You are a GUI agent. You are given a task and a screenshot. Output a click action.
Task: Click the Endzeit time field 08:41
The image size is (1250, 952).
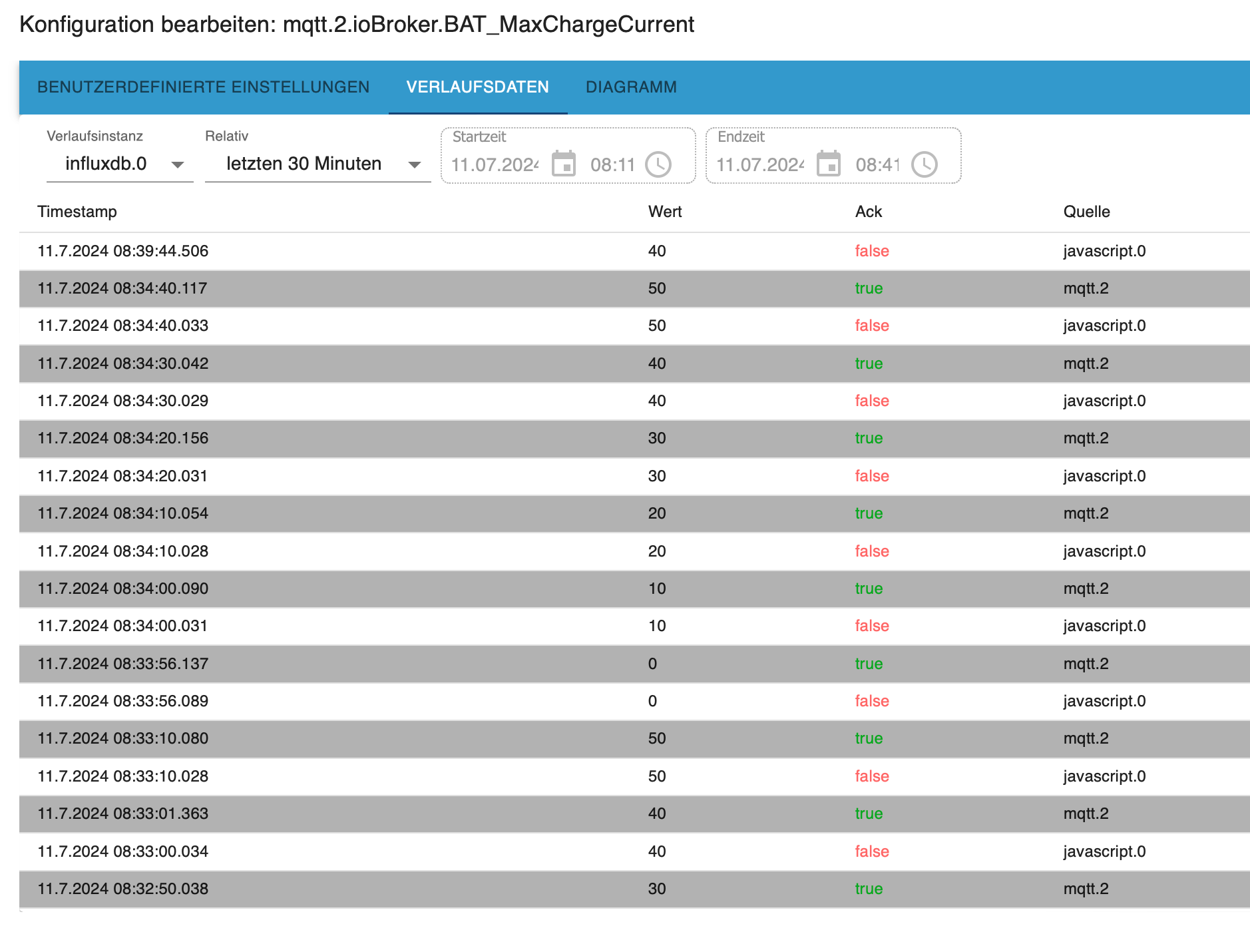point(878,164)
